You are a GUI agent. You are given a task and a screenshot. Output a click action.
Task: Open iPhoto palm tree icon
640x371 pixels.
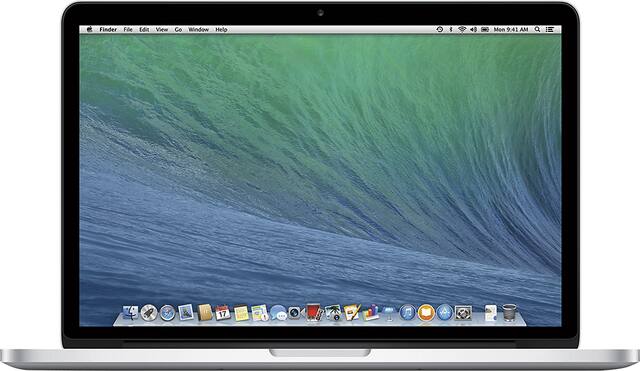tap(333, 313)
